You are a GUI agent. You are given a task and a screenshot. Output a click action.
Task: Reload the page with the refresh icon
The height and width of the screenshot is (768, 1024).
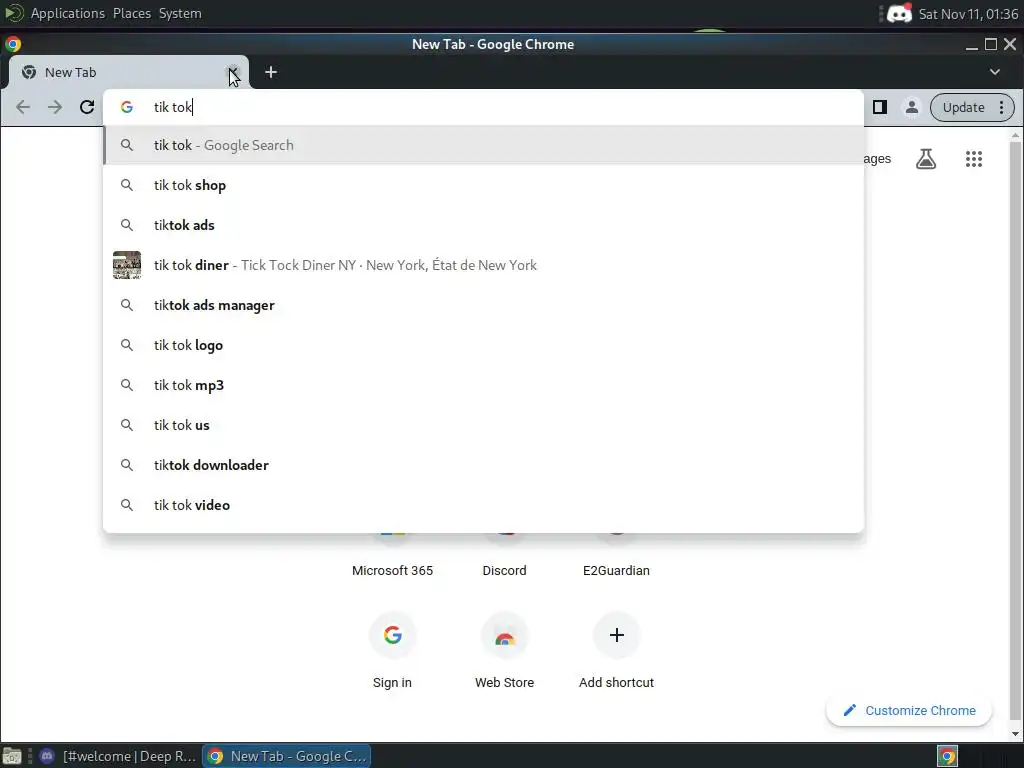point(87,107)
